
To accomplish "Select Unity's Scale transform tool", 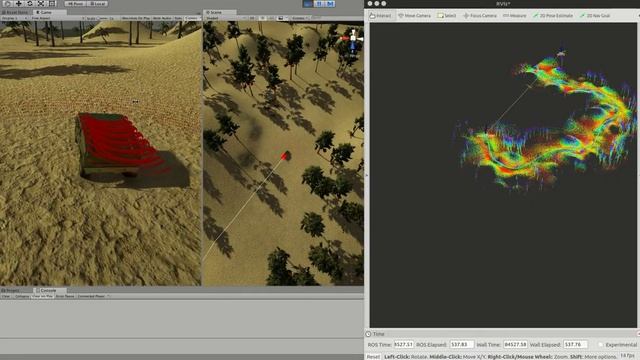I will coord(41,4).
